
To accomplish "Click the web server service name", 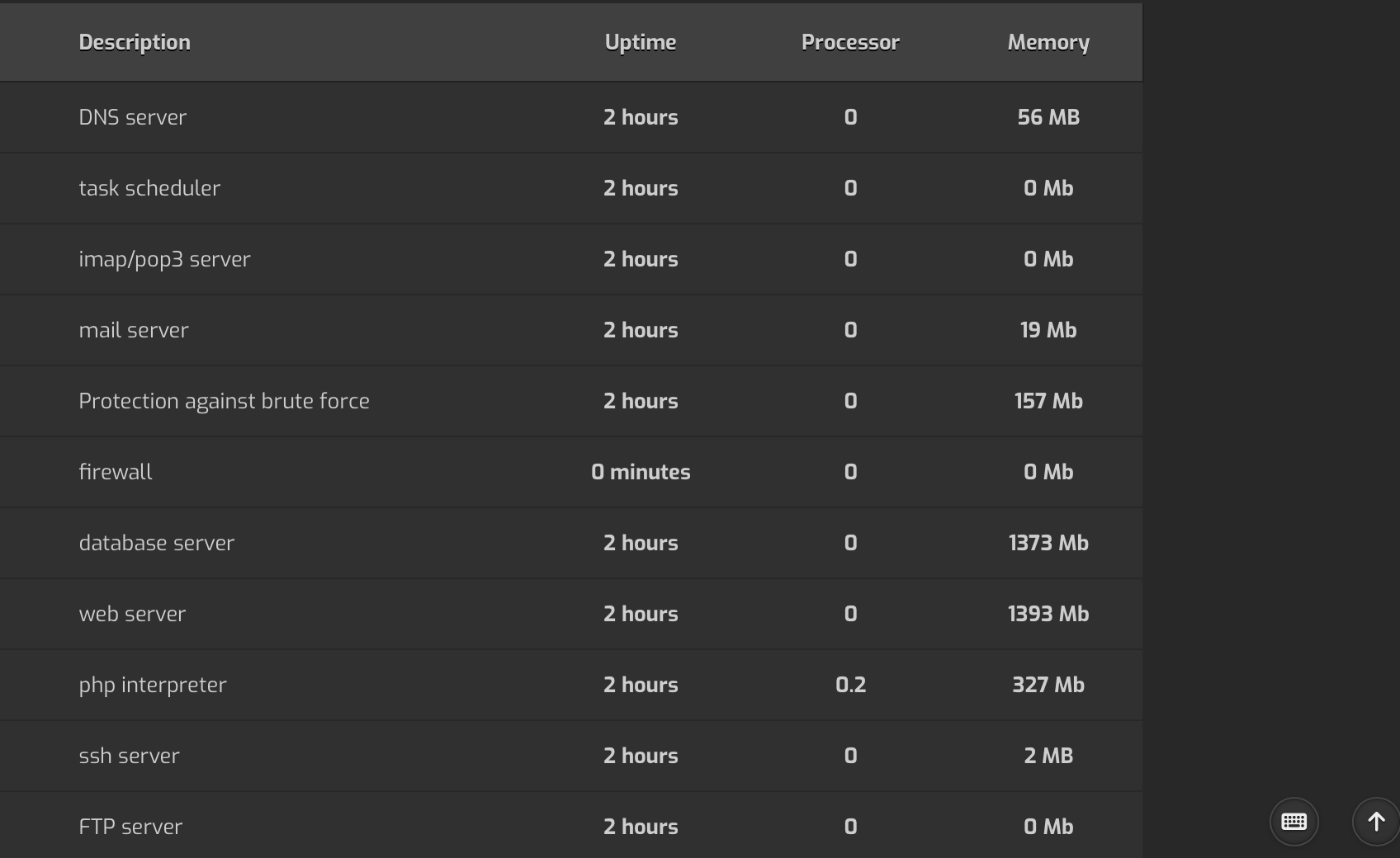I will coord(132,614).
